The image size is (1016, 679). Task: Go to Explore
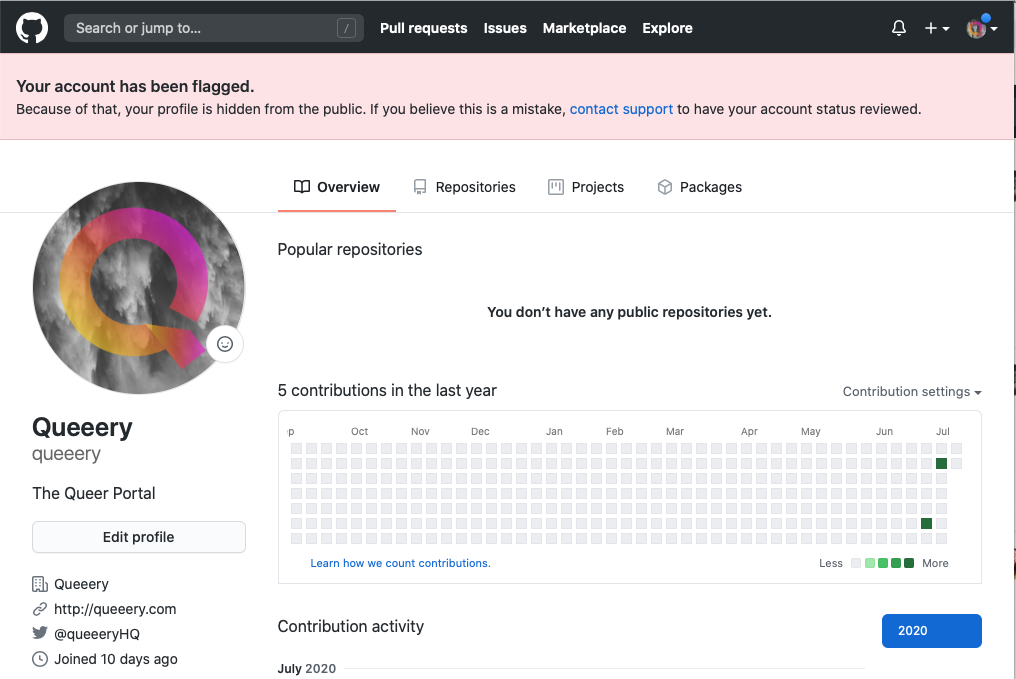[x=667, y=29]
